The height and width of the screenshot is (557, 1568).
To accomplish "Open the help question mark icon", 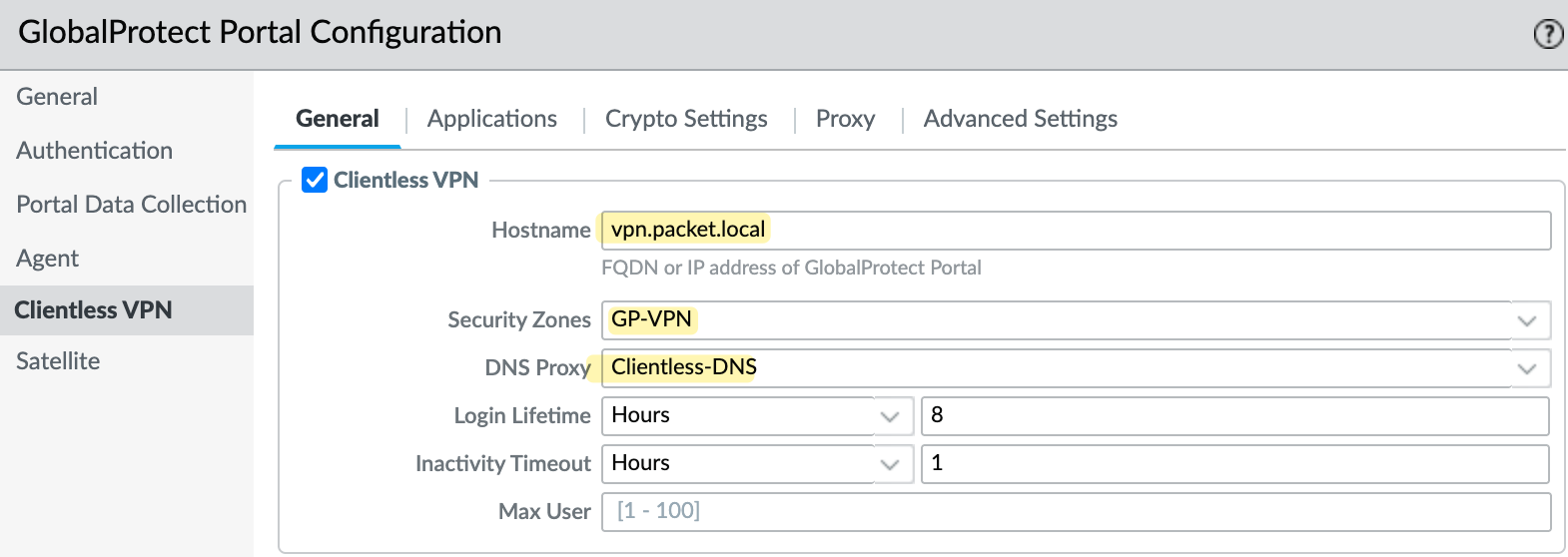I will 1548,34.
